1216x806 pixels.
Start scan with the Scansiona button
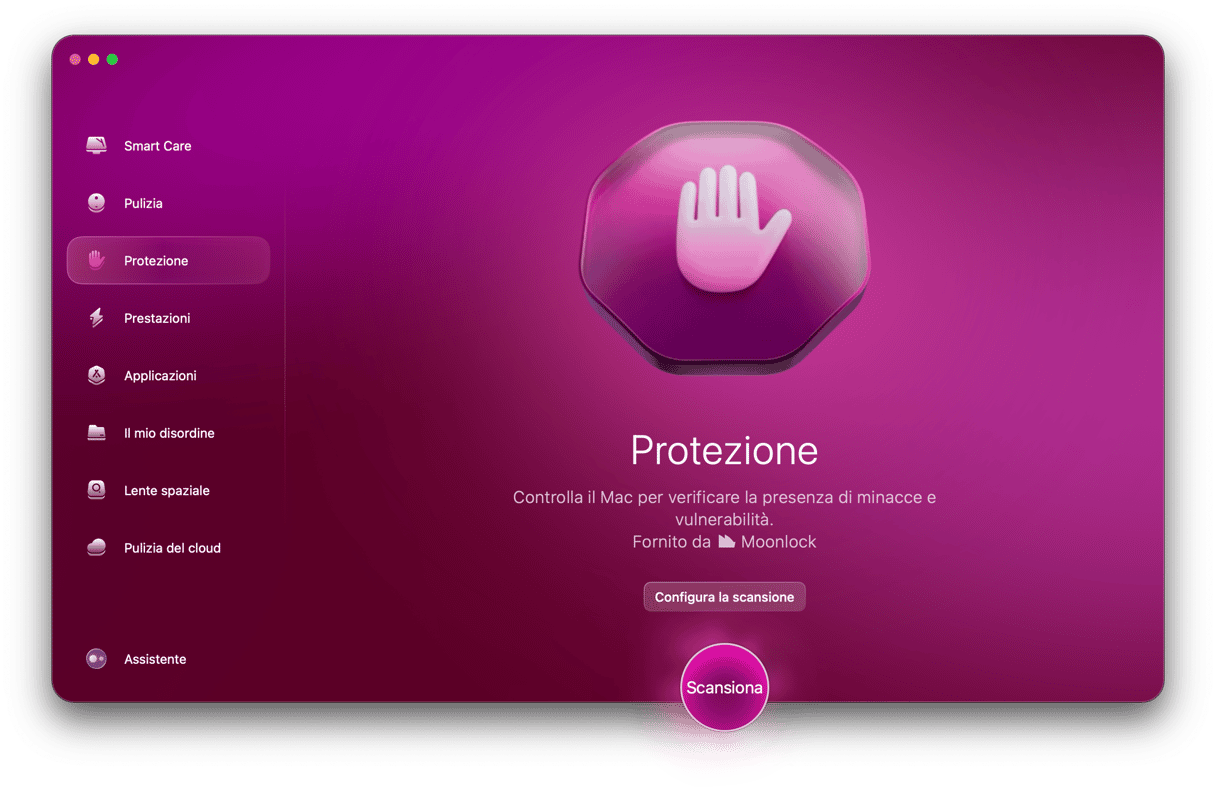[724, 687]
